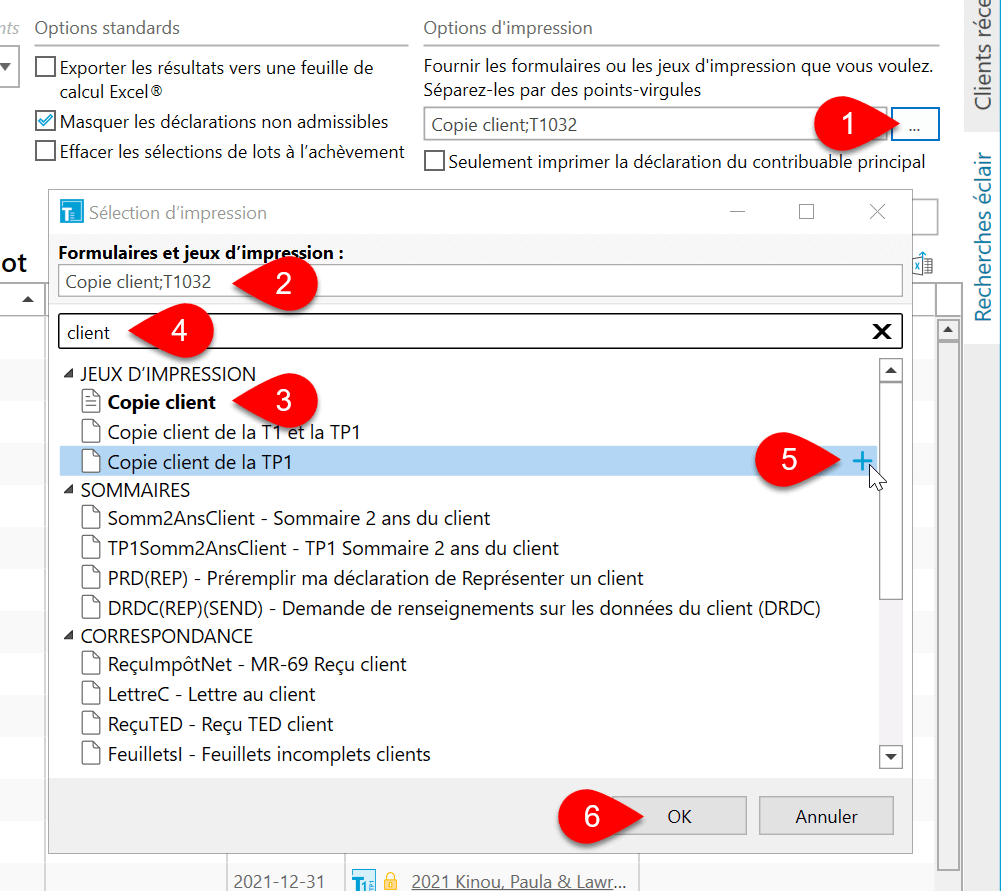Close the Sélection d'impression dialog
Screen dimensions: 1001x891
(877, 212)
